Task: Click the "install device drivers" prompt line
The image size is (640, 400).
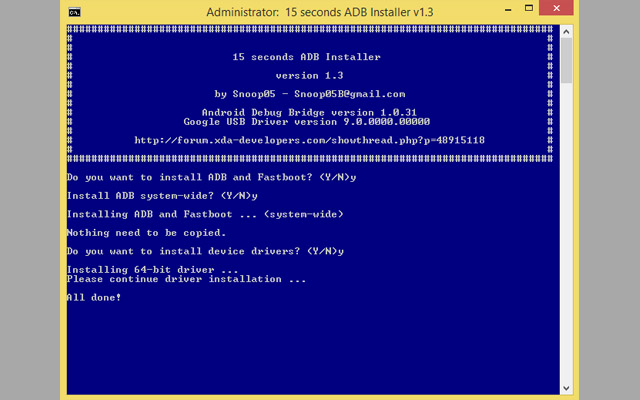Action: tap(205, 251)
